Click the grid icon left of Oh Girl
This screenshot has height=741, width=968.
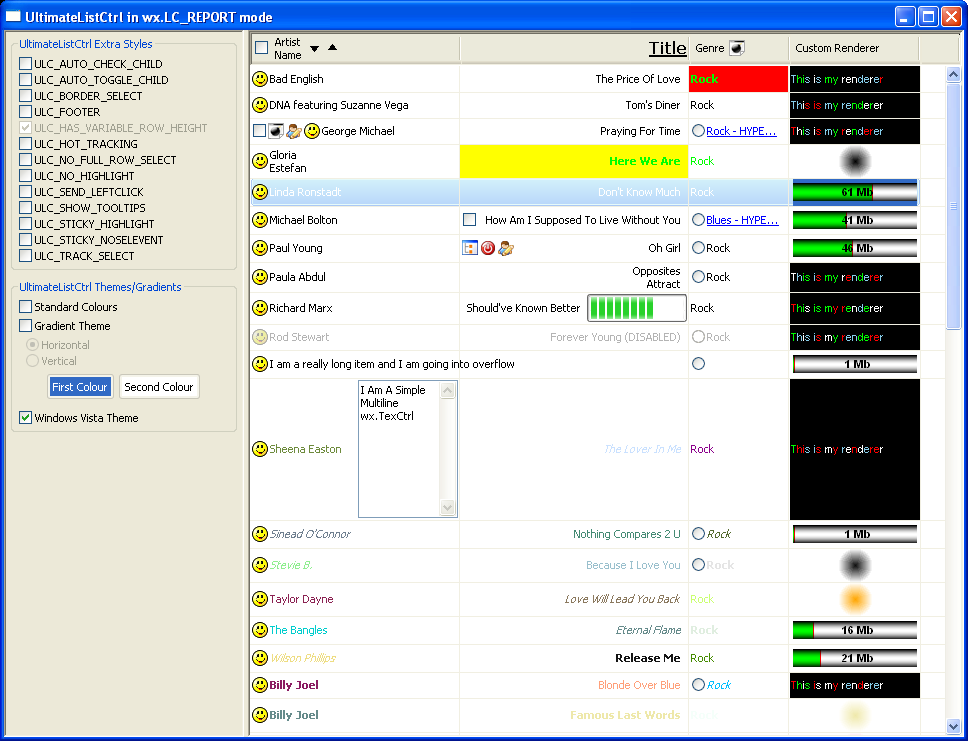tap(470, 248)
